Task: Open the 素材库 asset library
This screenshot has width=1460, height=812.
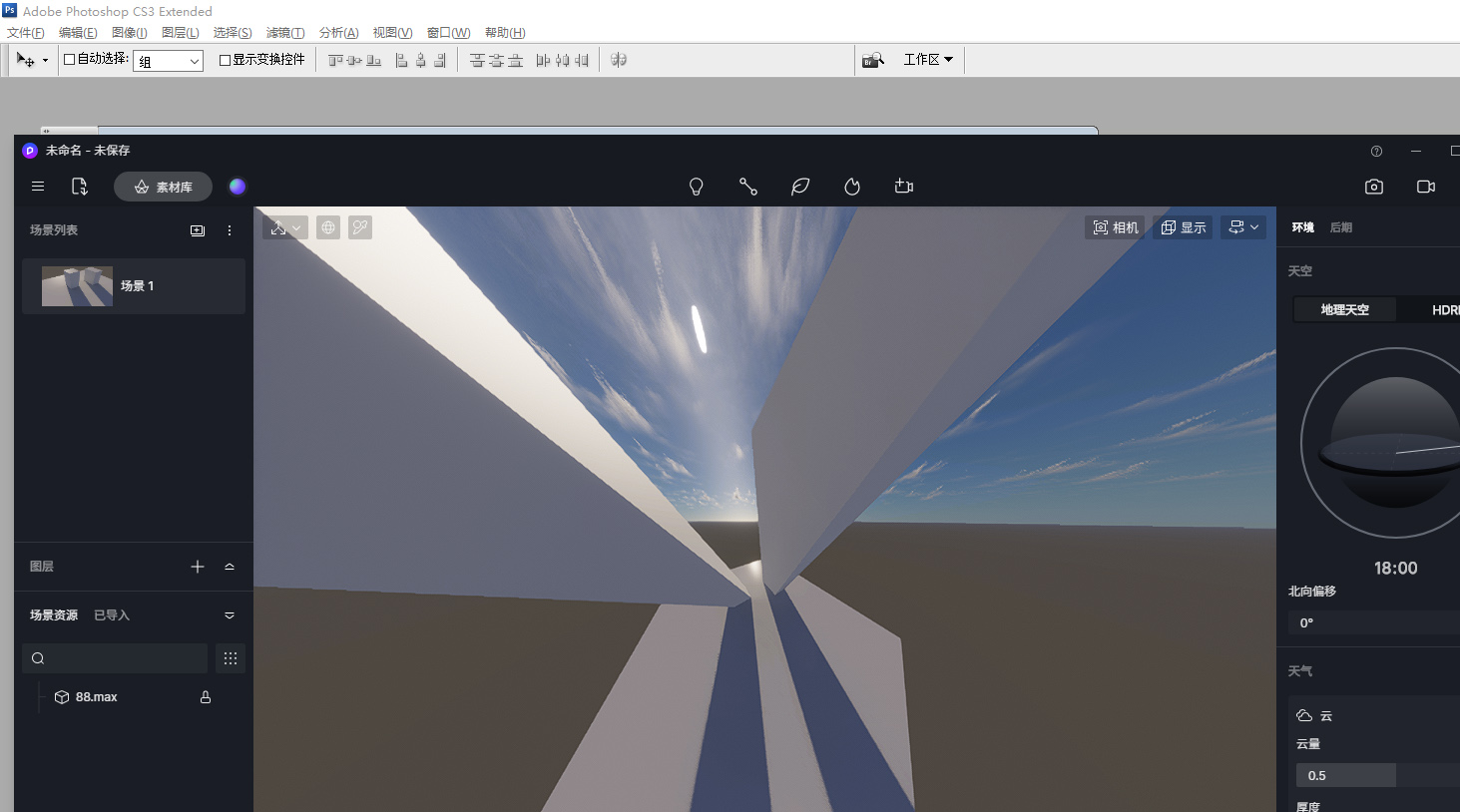Action: pyautogui.click(x=163, y=187)
